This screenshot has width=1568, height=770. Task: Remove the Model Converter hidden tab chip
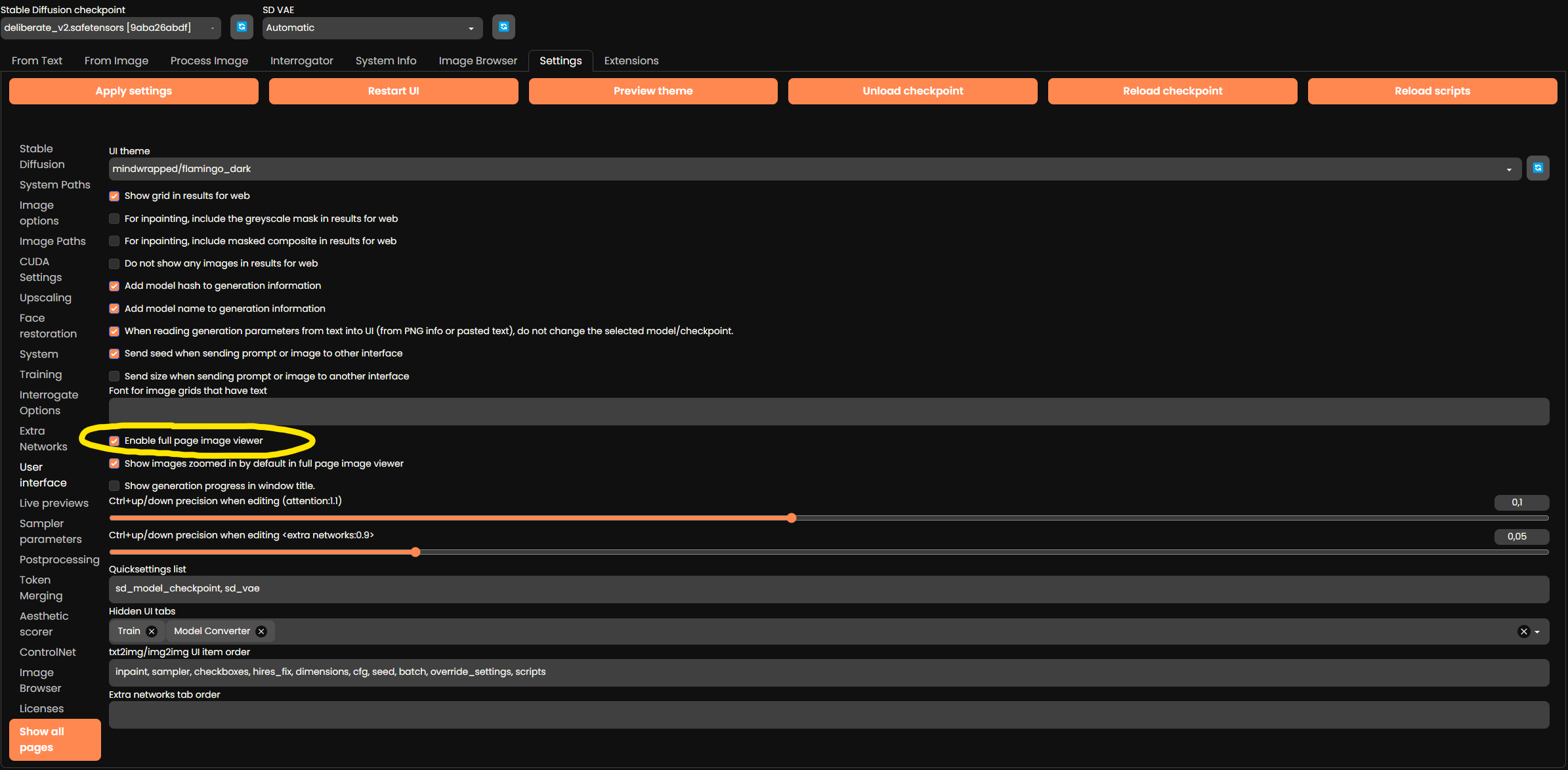[x=261, y=631]
